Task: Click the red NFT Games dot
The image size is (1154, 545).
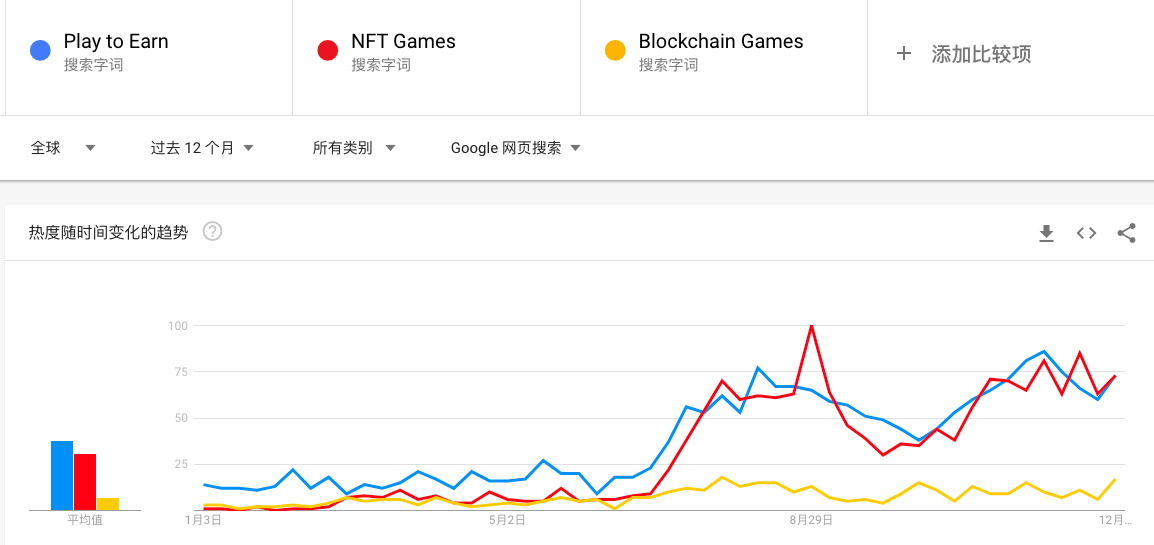Action: pyautogui.click(x=327, y=50)
